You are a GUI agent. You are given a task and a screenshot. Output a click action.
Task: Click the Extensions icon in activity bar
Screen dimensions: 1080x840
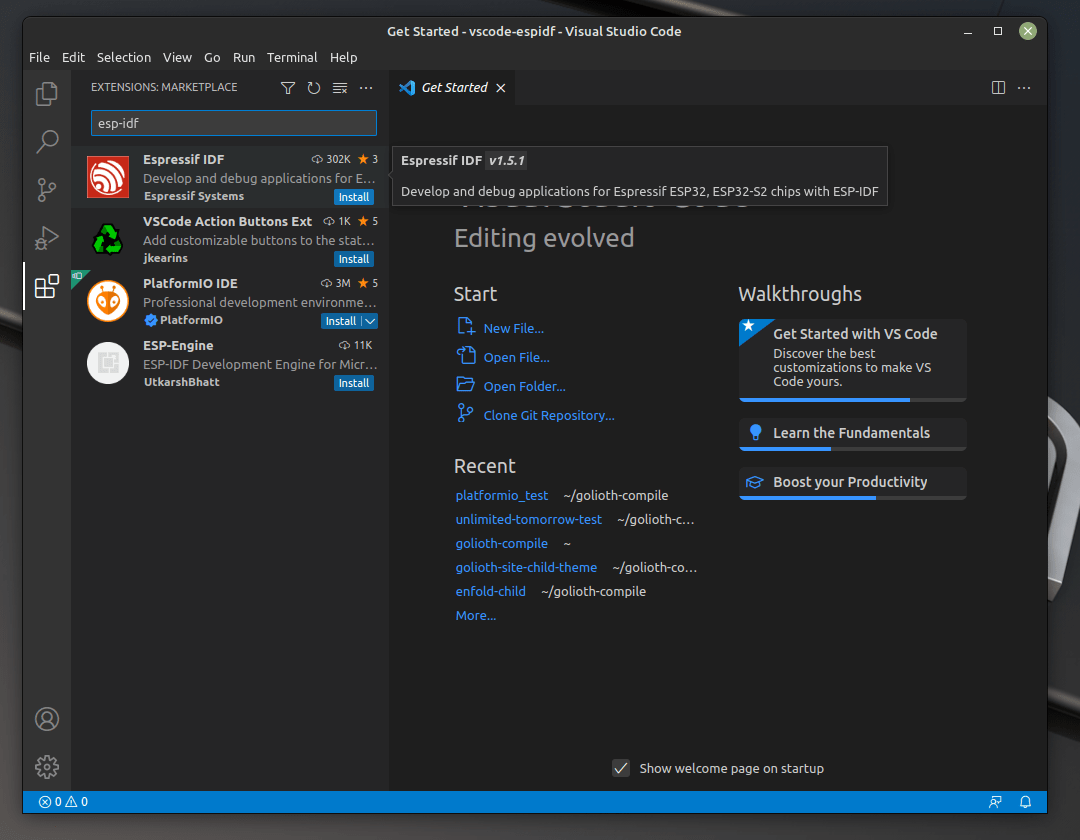46,286
